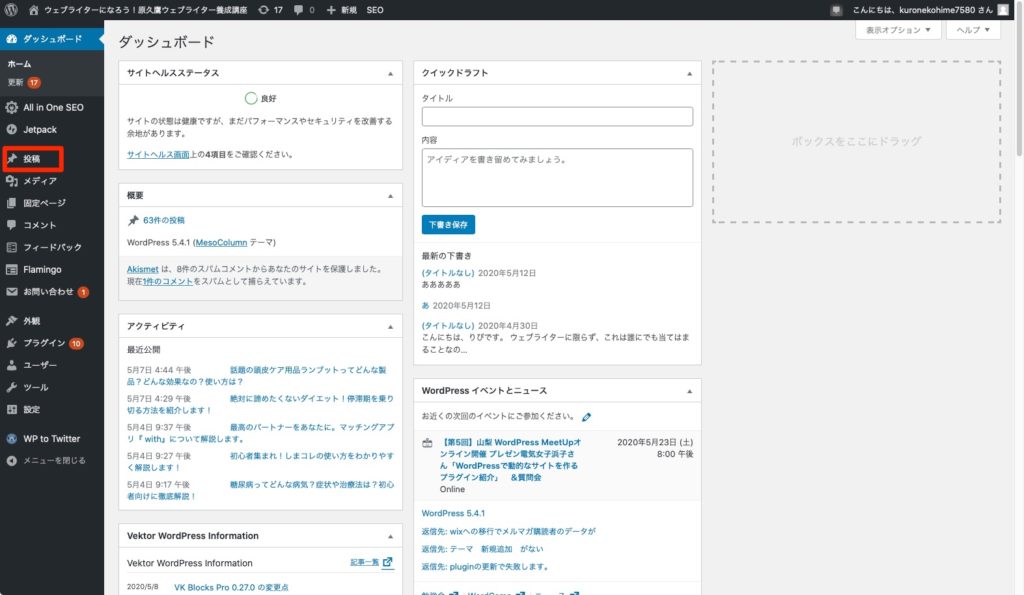Image resolution: width=1024 pixels, height=595 pixels.
Task: Select the Home submenu item
Action: [19, 64]
